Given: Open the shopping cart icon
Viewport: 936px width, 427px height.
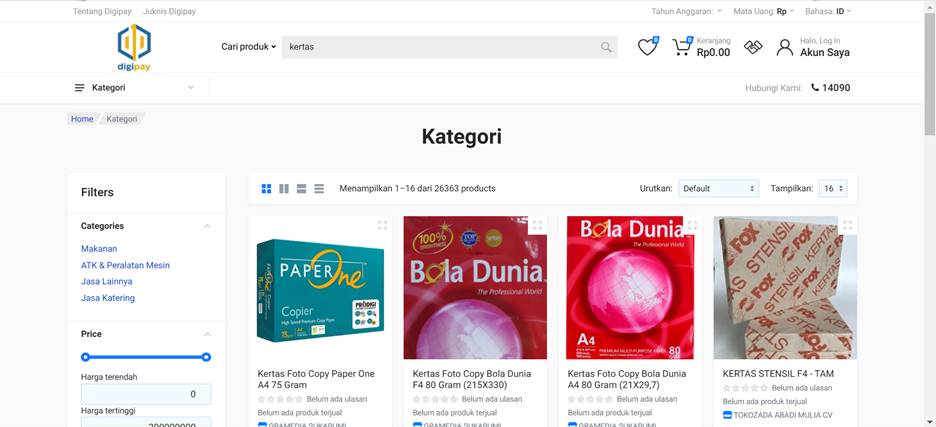Looking at the screenshot, I should coord(682,47).
